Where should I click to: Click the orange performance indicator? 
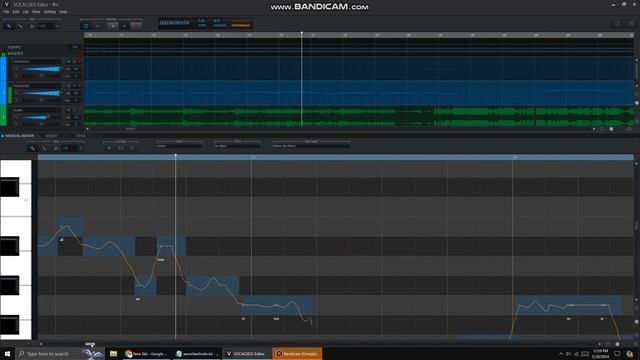coord(241,25)
